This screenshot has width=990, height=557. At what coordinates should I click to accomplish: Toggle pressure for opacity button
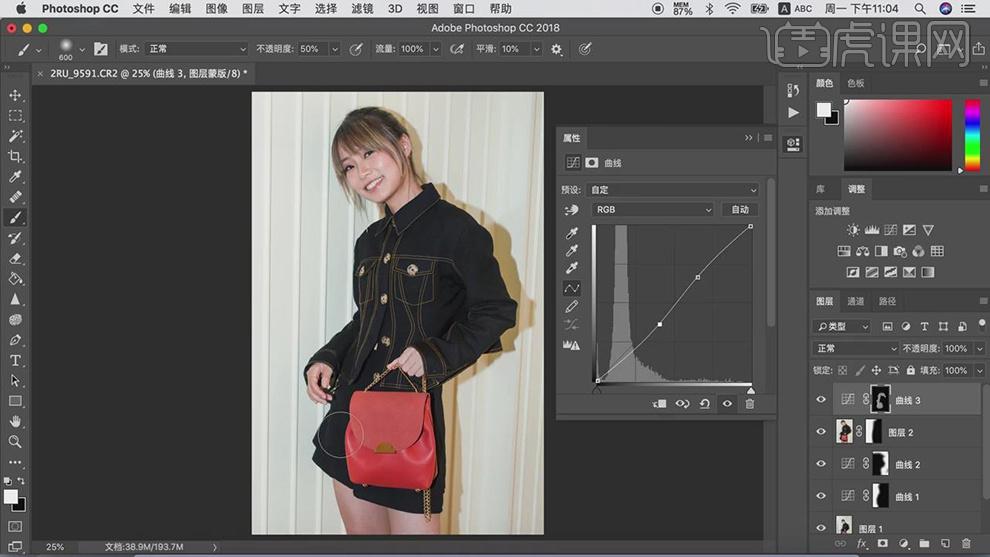click(356, 49)
